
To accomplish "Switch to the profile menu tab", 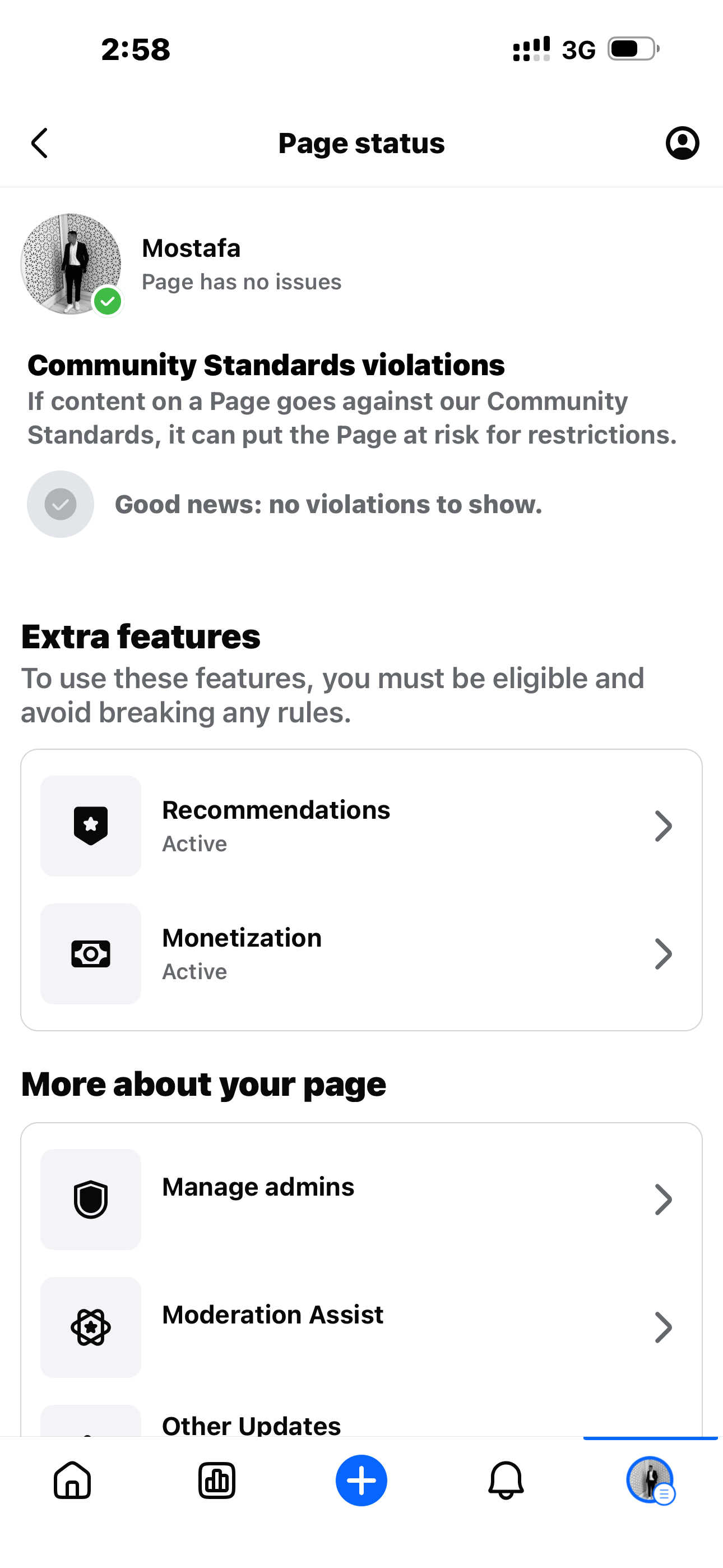I will (650, 1481).
